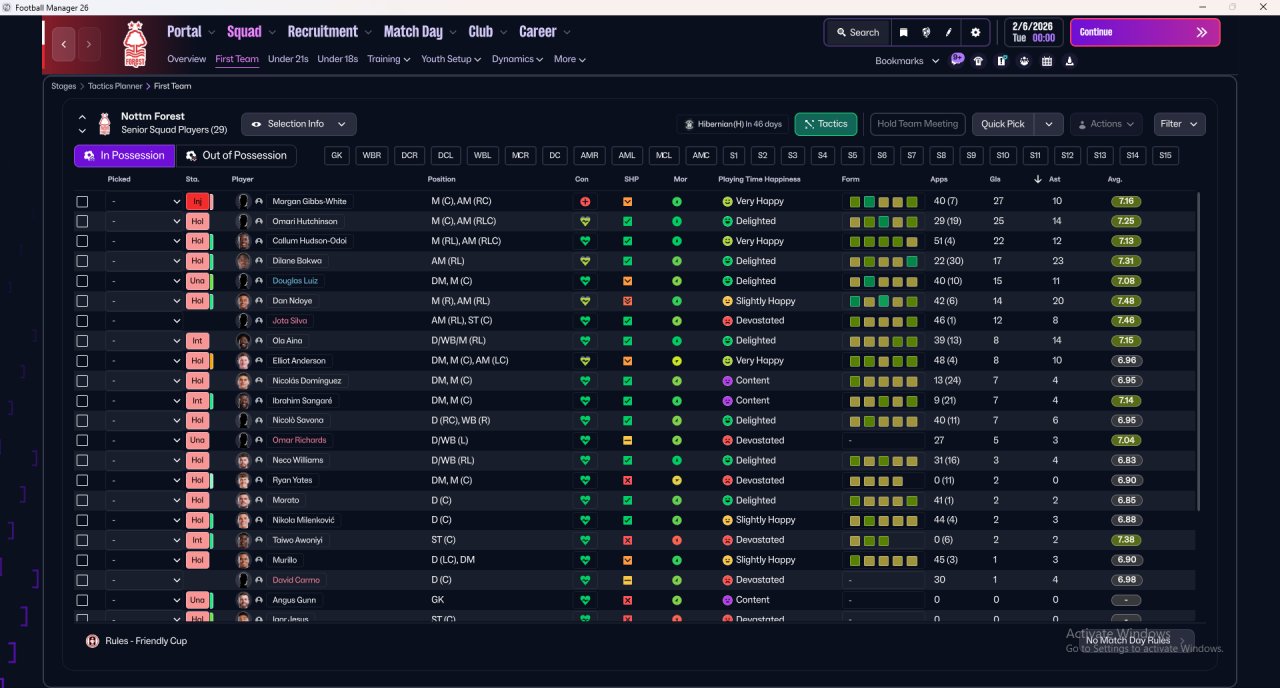Go forward with the right arrow button
The image size is (1280, 688).
(x=89, y=44)
